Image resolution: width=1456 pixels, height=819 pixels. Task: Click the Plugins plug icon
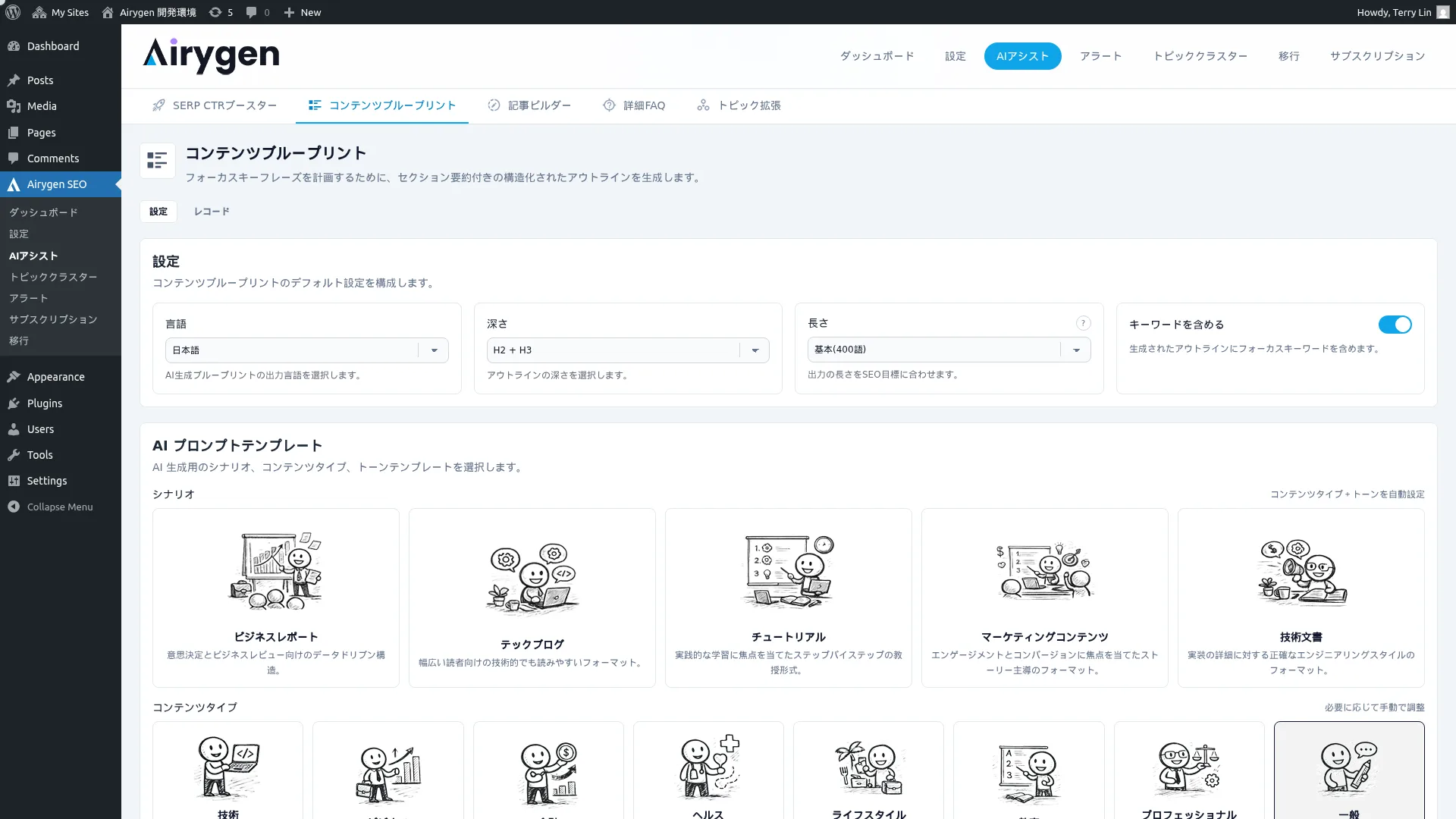coord(14,403)
